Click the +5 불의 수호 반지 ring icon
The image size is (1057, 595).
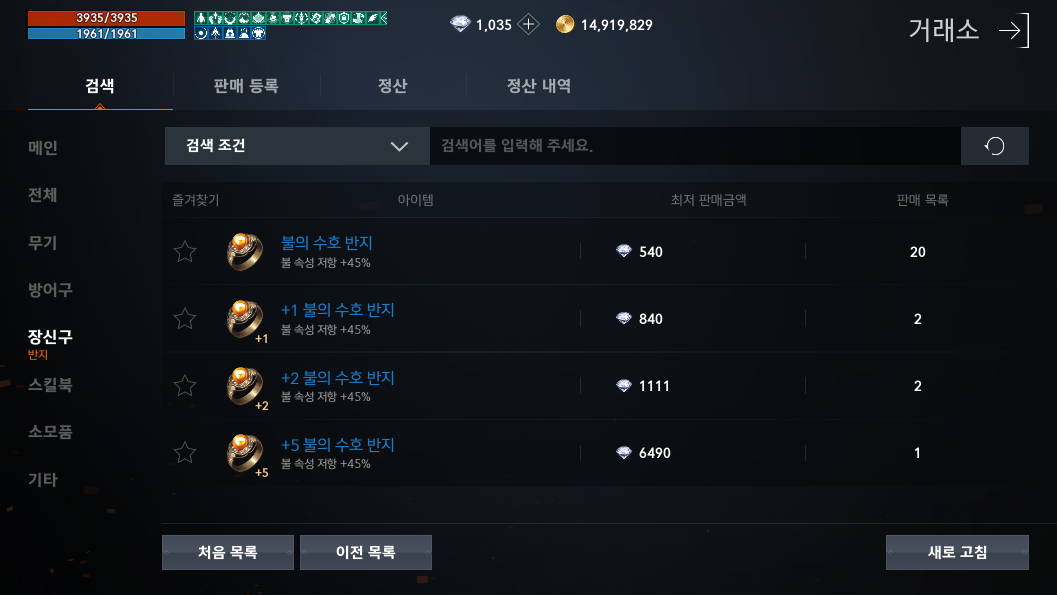[246, 453]
